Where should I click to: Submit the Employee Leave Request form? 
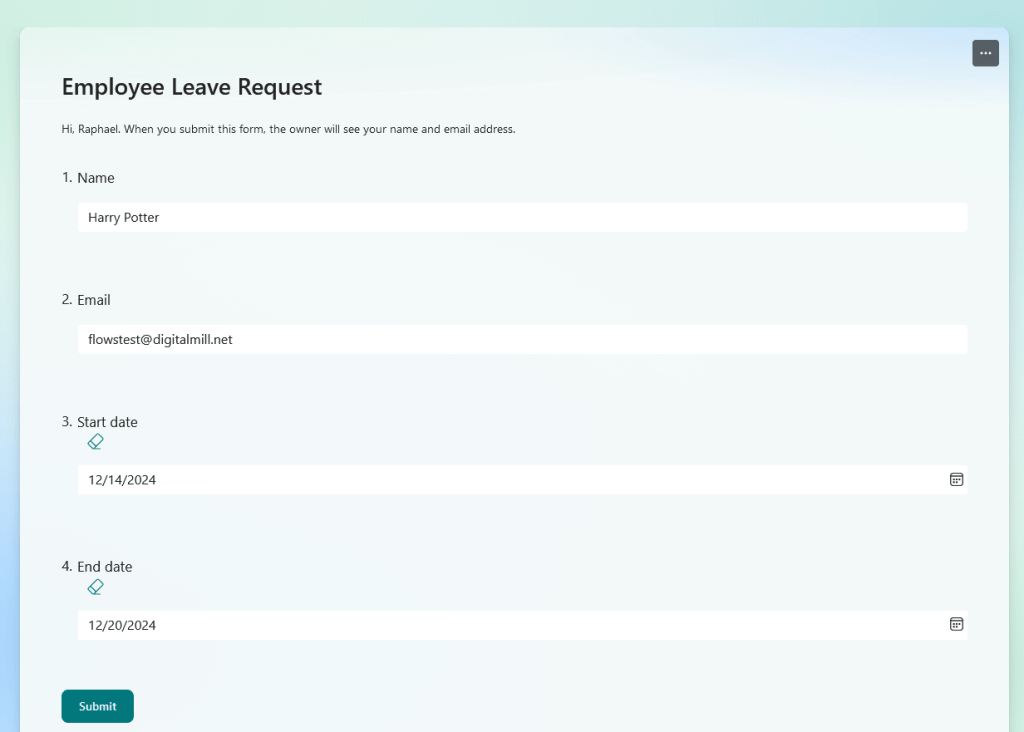click(x=97, y=706)
